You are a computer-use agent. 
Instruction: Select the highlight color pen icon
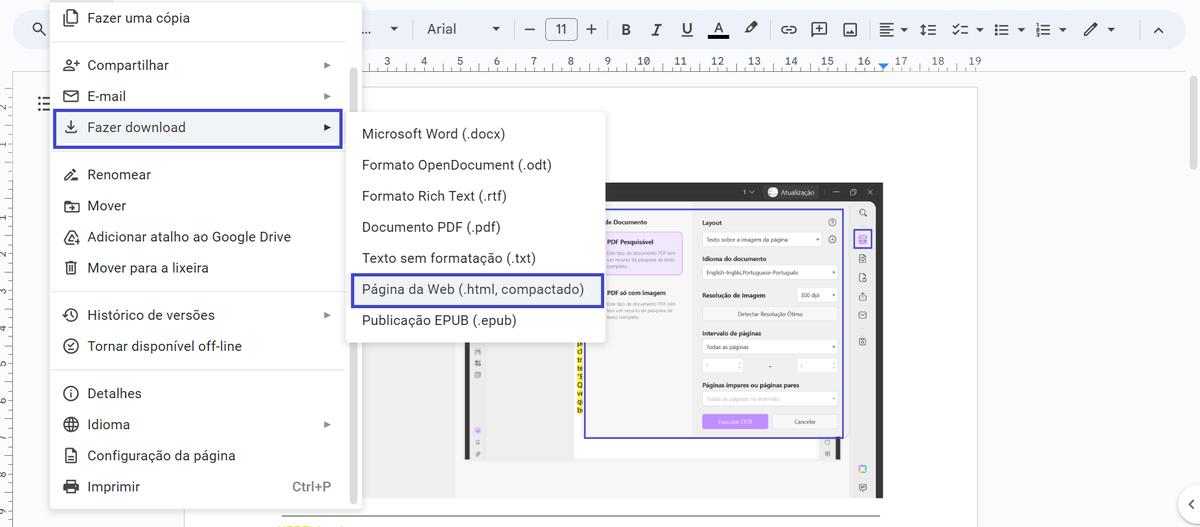point(751,29)
